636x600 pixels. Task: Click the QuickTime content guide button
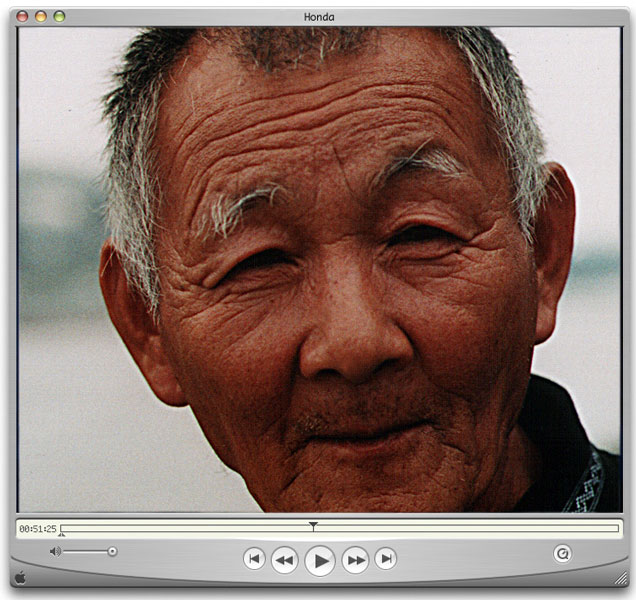pos(563,553)
